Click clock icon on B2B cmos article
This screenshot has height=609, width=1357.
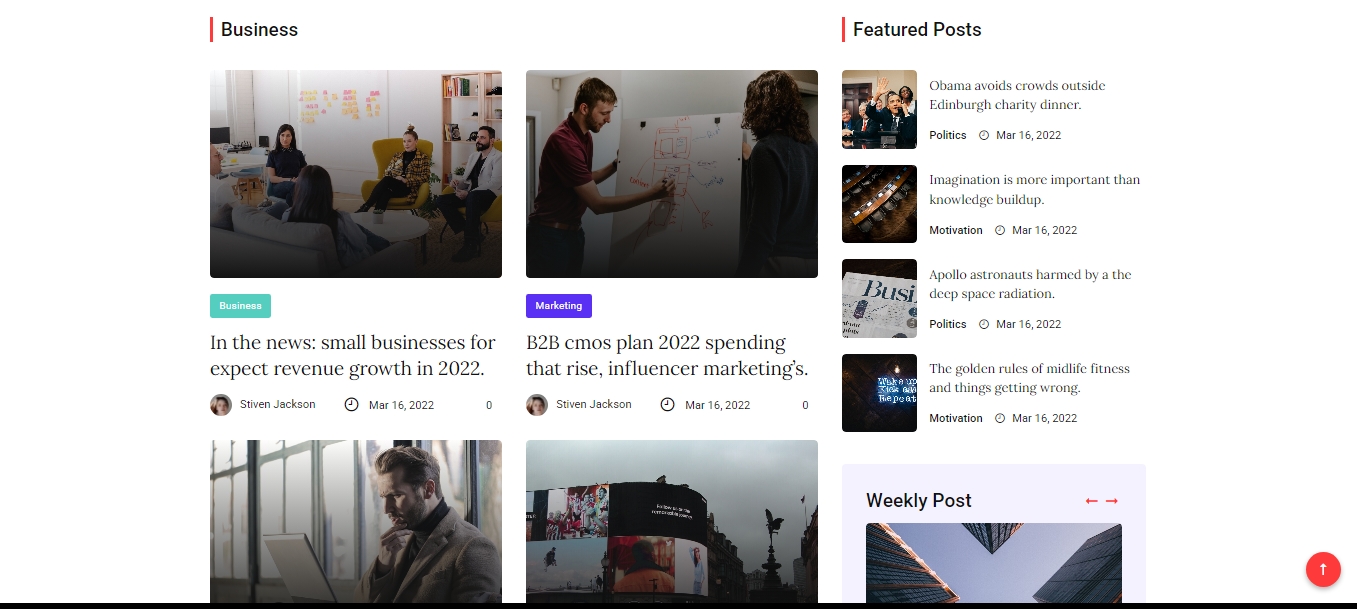[x=667, y=405]
